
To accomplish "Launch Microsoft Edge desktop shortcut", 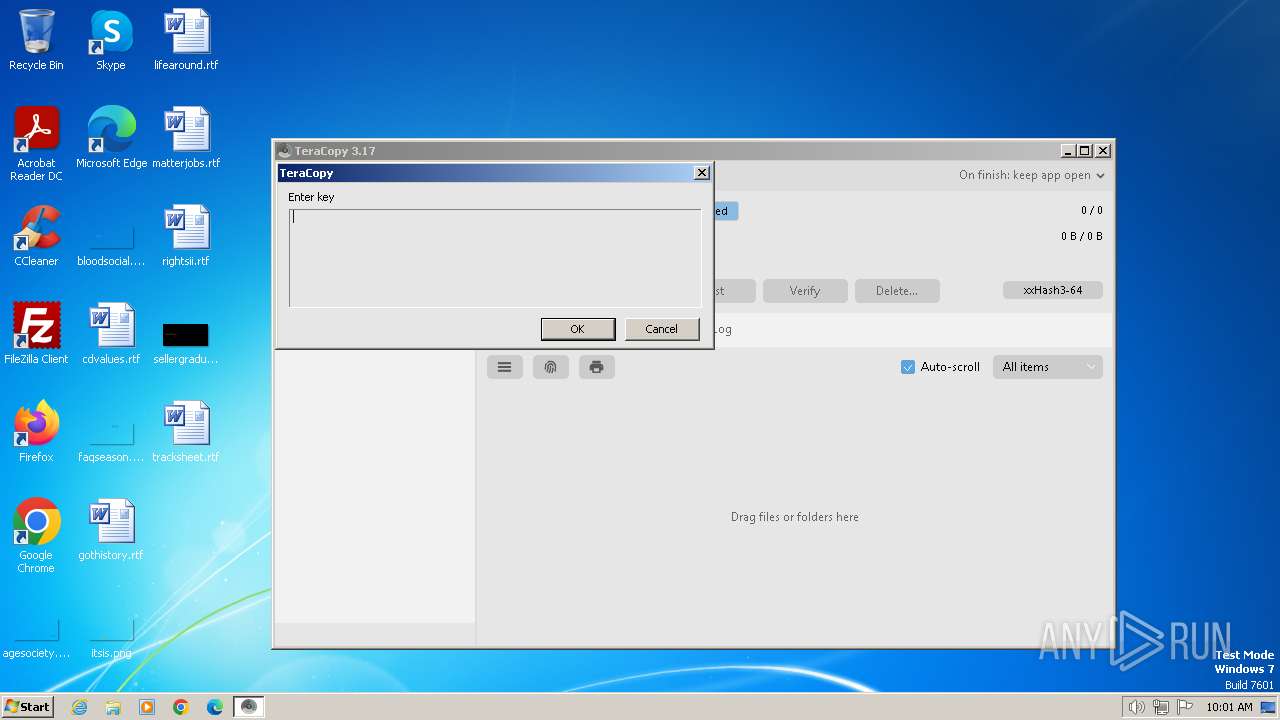I will pos(111,138).
